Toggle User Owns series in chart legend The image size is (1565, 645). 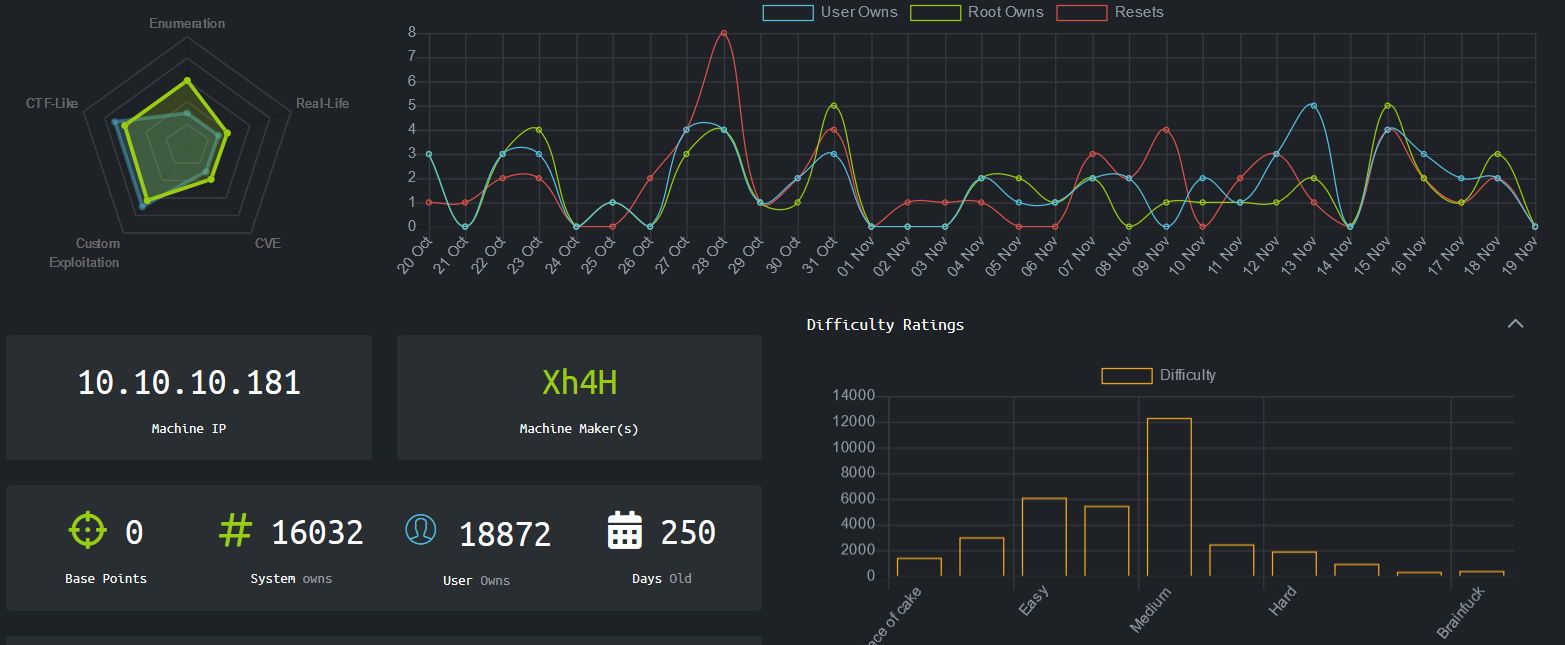830,13
